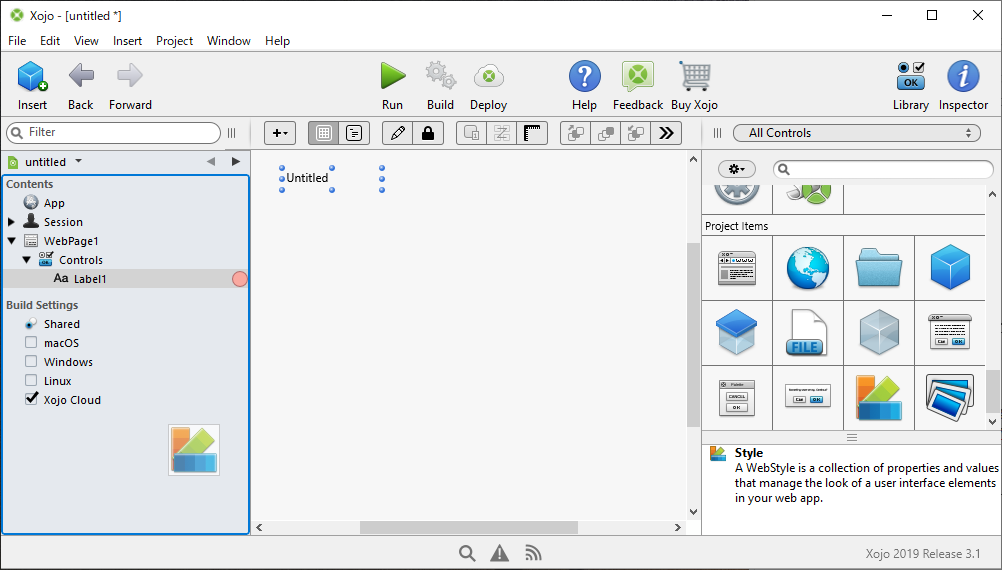Open the untitled project dropdown arrow

point(79,161)
